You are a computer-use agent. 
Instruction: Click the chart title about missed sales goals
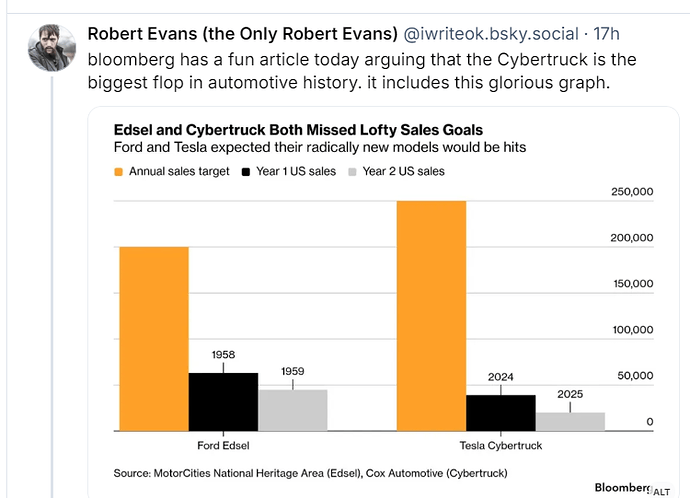298,130
